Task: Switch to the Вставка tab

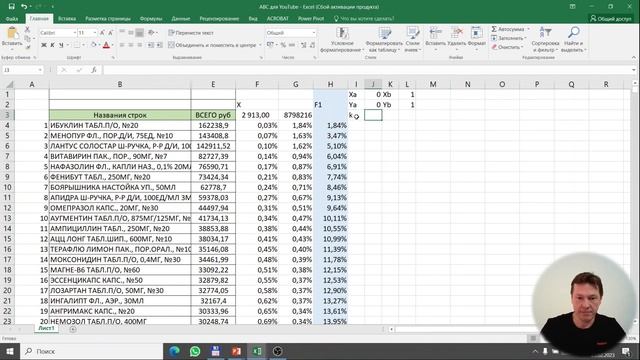Action: point(67,18)
